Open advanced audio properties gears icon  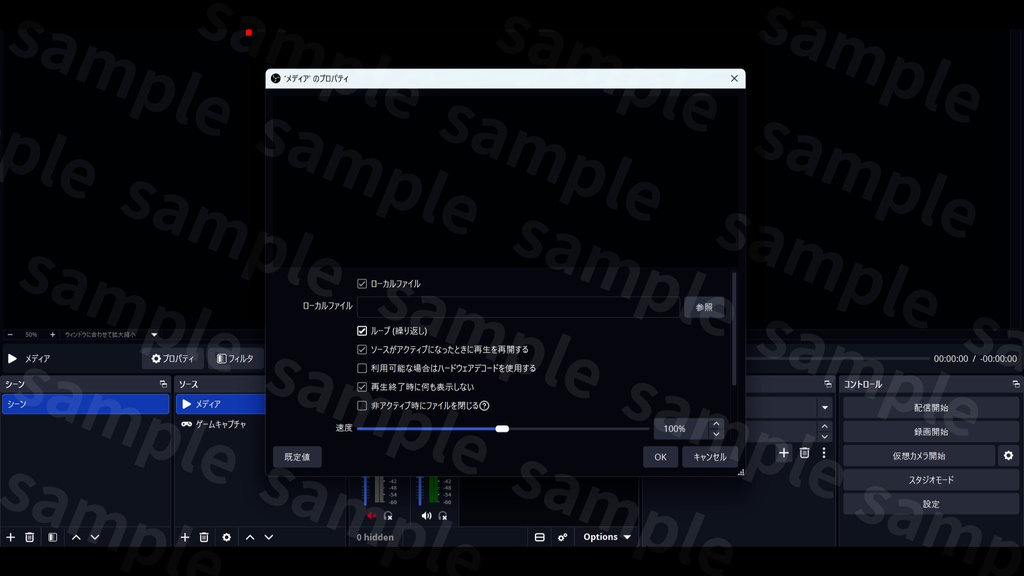(562, 537)
